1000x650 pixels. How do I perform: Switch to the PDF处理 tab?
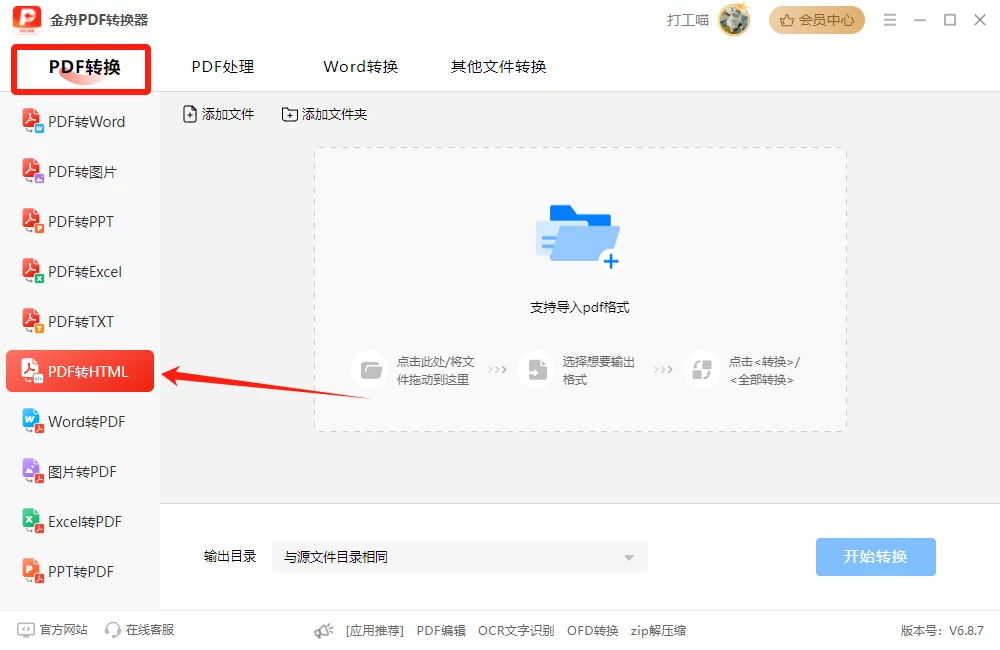(223, 67)
